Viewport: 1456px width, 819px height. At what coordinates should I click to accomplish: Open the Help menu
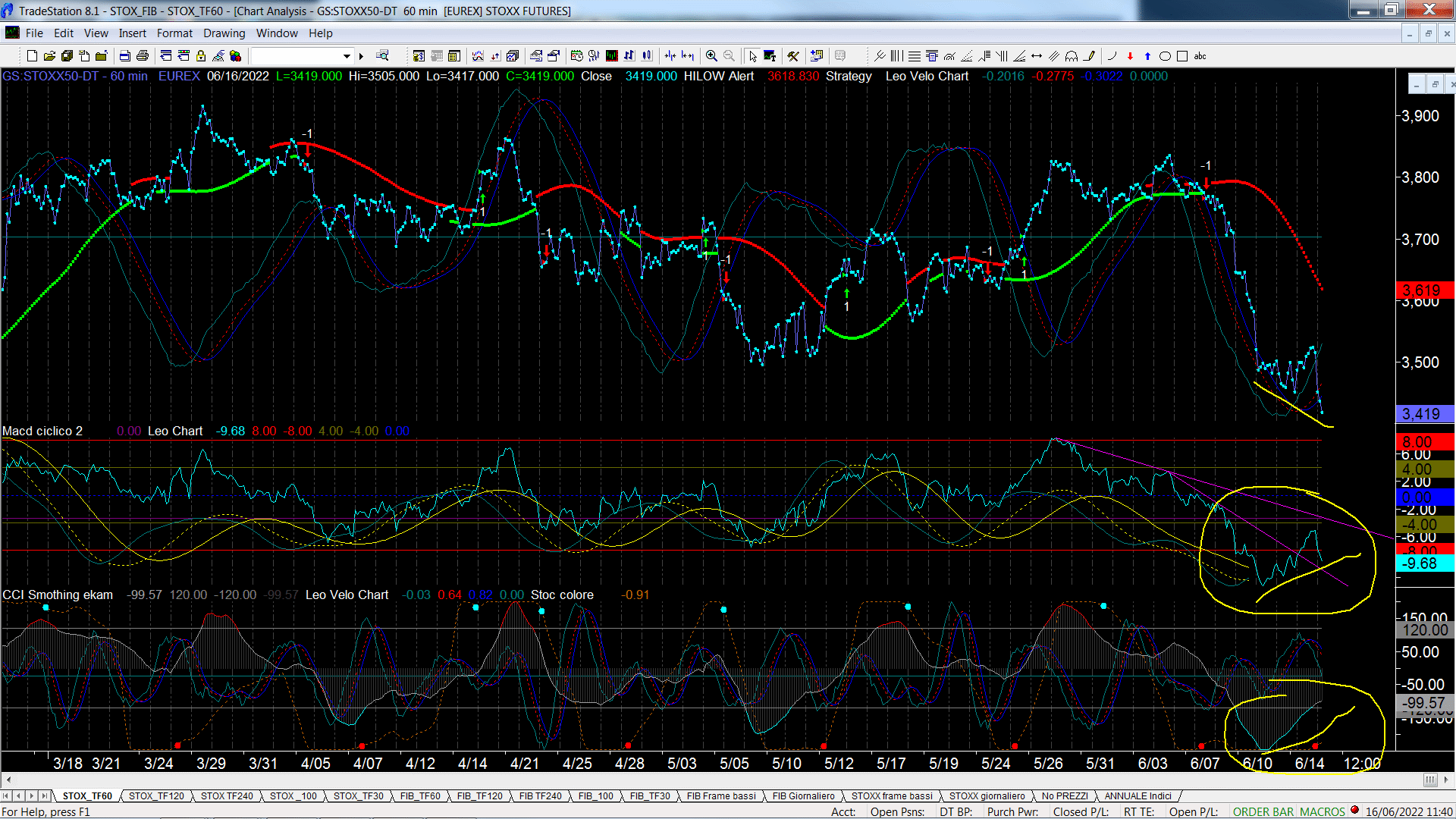point(321,33)
